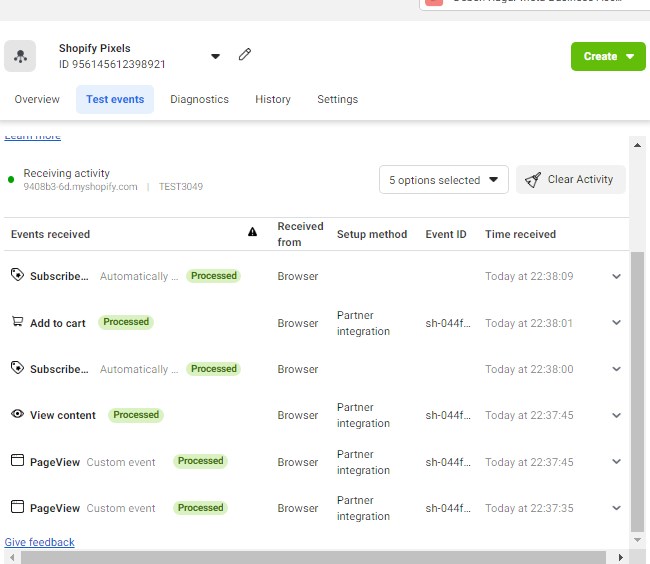Click the pencil edit name icon
This screenshot has width=650, height=564.
245,54
